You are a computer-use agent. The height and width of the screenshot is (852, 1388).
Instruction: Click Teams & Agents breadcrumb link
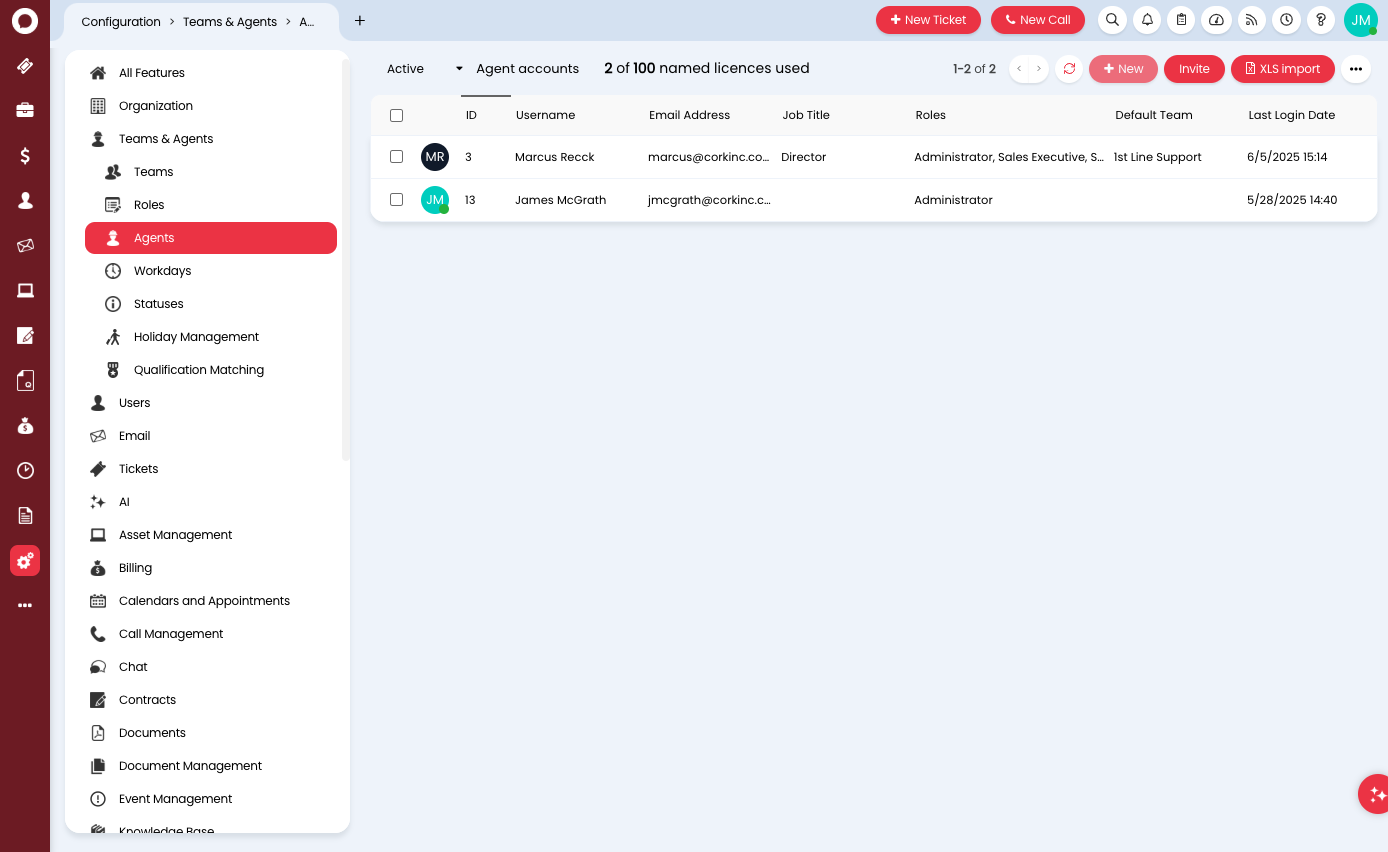(x=230, y=21)
